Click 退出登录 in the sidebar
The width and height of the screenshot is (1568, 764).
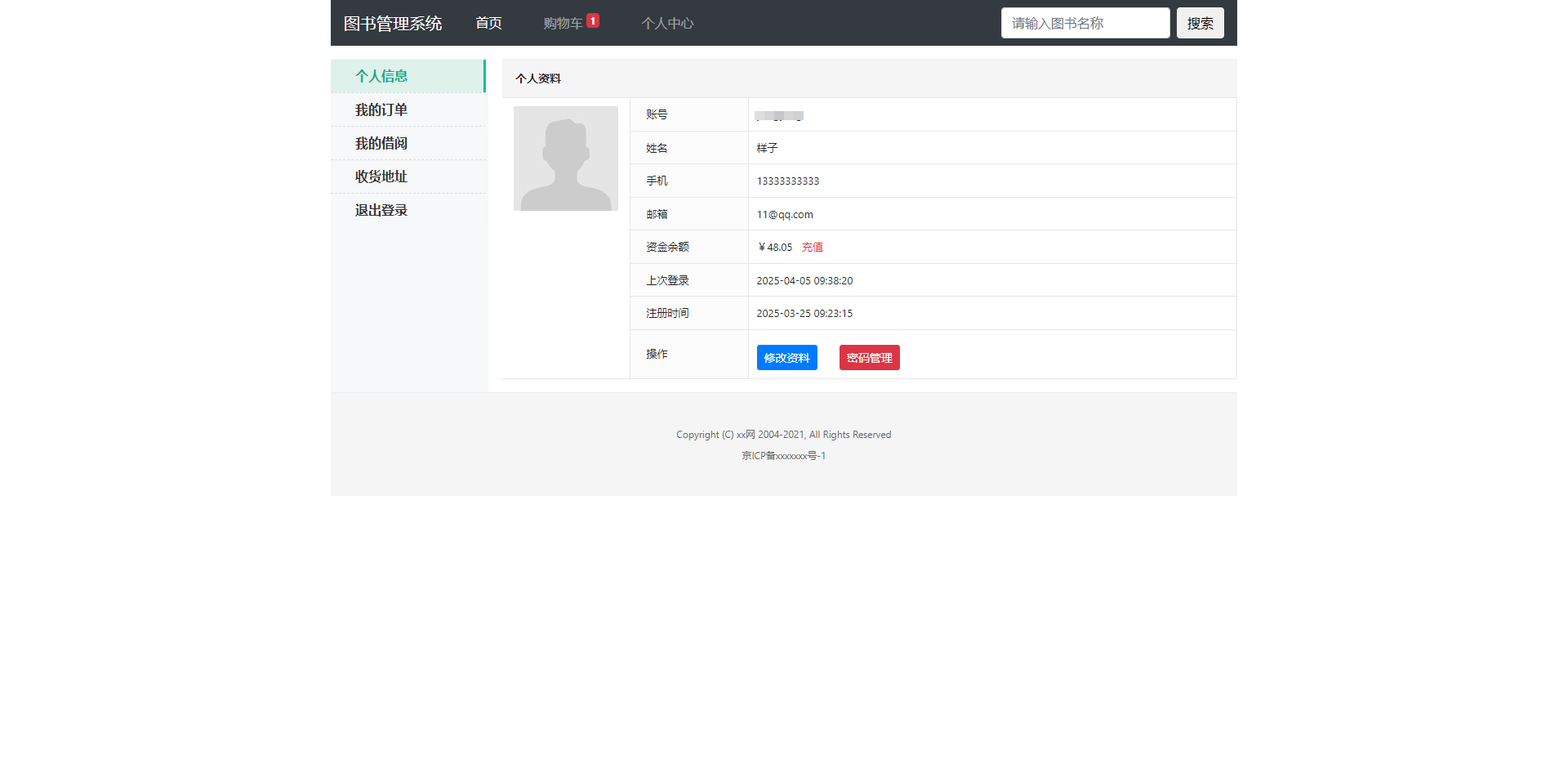point(408,210)
